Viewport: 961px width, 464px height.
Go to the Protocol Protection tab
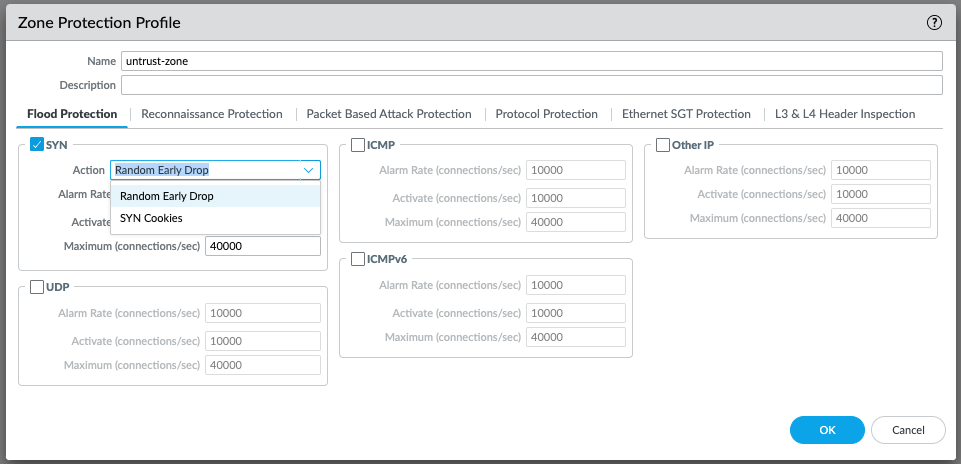(546, 114)
